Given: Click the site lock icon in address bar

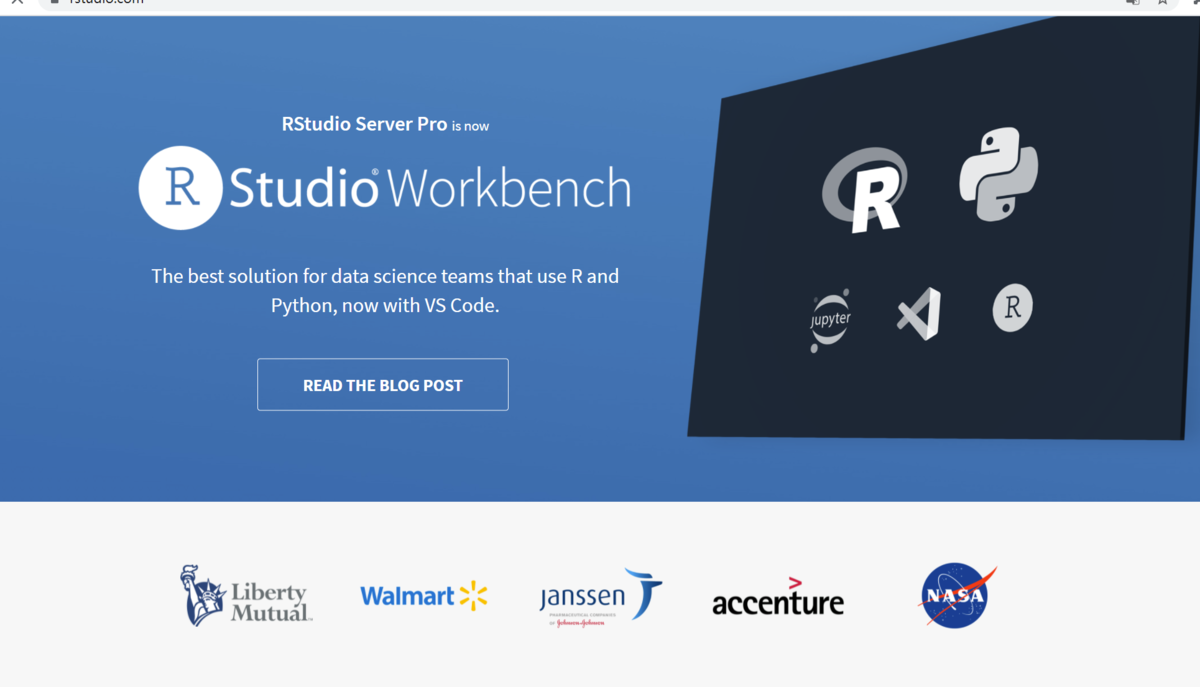Looking at the screenshot, I should [56, 3].
